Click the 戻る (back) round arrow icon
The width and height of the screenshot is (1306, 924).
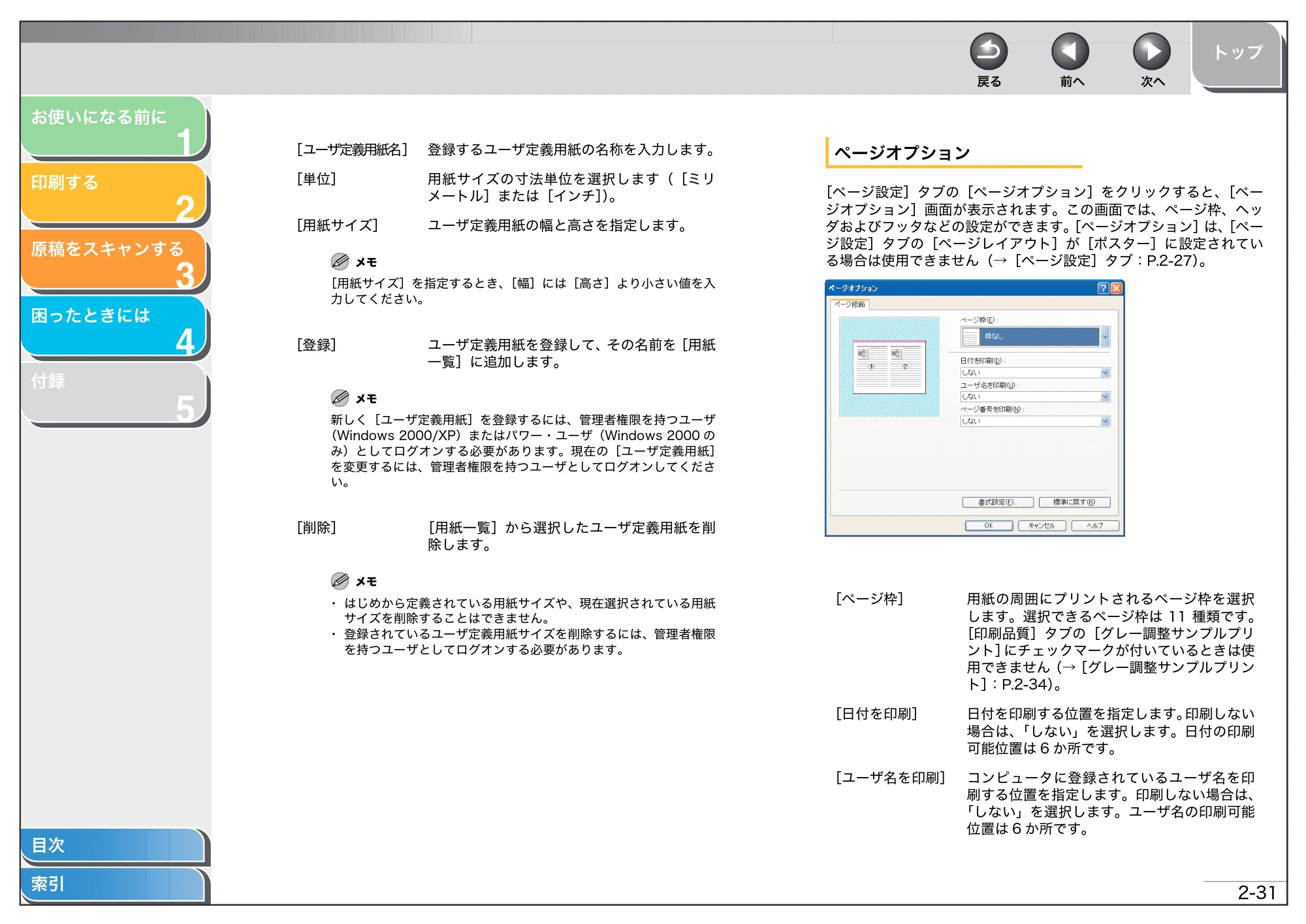pos(988,52)
